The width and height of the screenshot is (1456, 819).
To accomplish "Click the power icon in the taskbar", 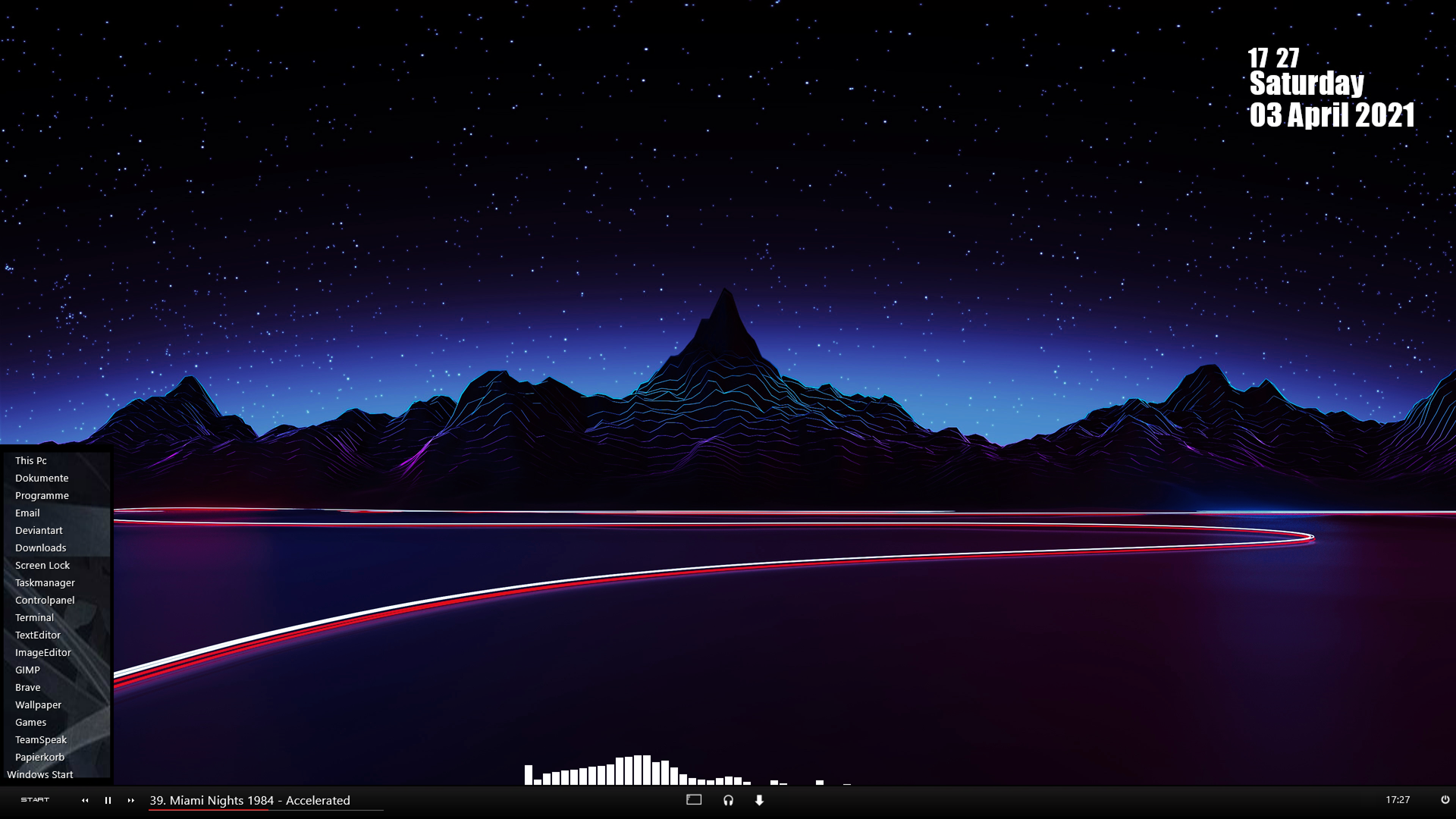I will [1445, 800].
